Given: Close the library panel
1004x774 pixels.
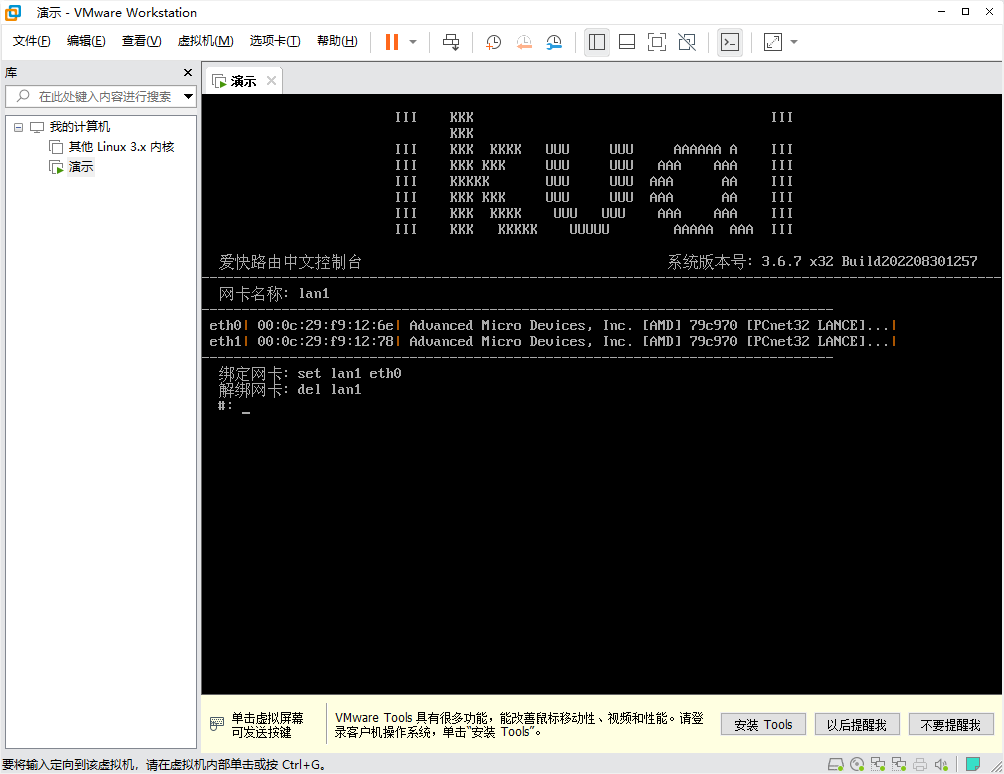Looking at the screenshot, I should pyautogui.click(x=188, y=73).
